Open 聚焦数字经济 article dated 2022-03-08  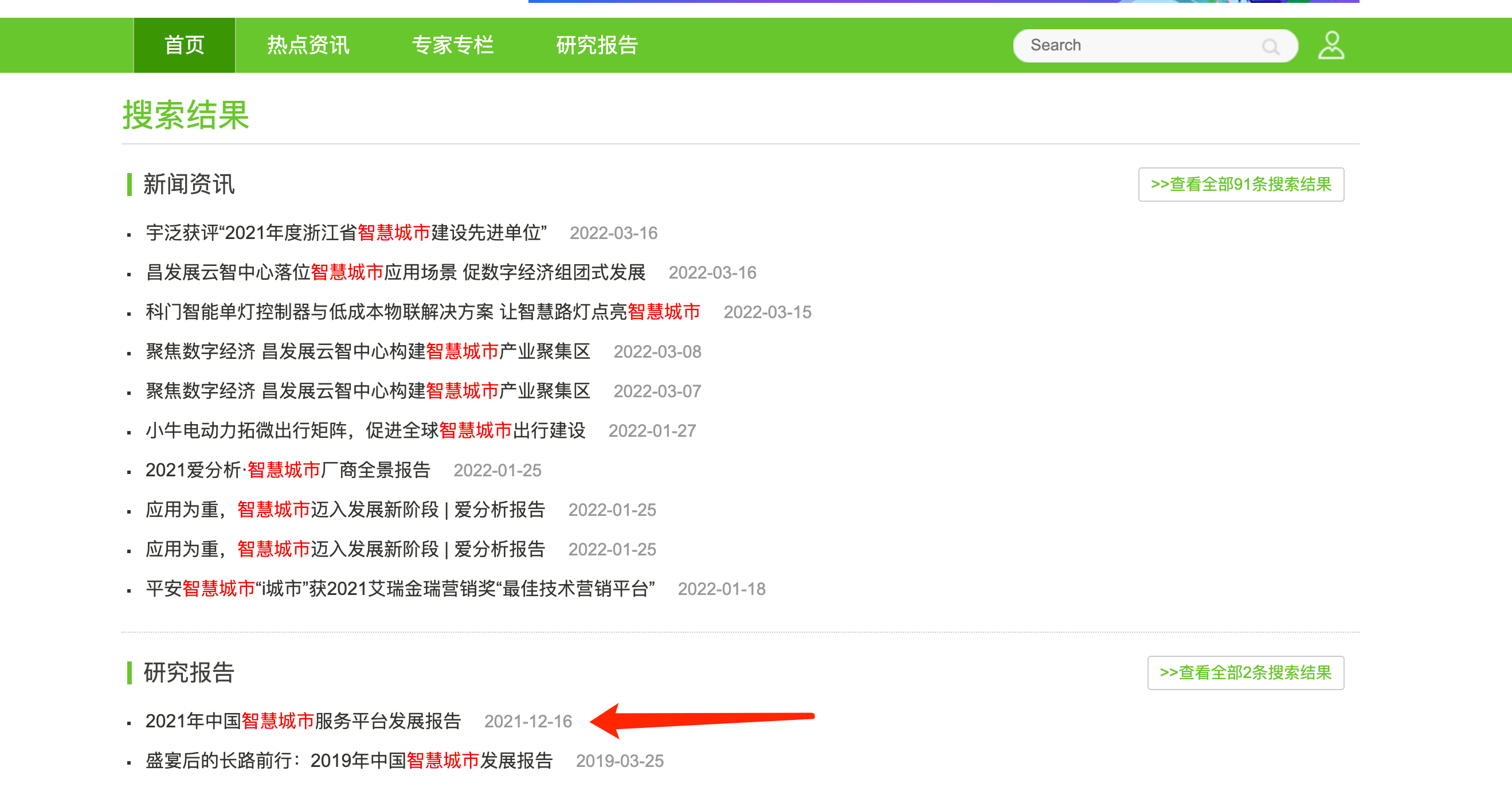[367, 351]
